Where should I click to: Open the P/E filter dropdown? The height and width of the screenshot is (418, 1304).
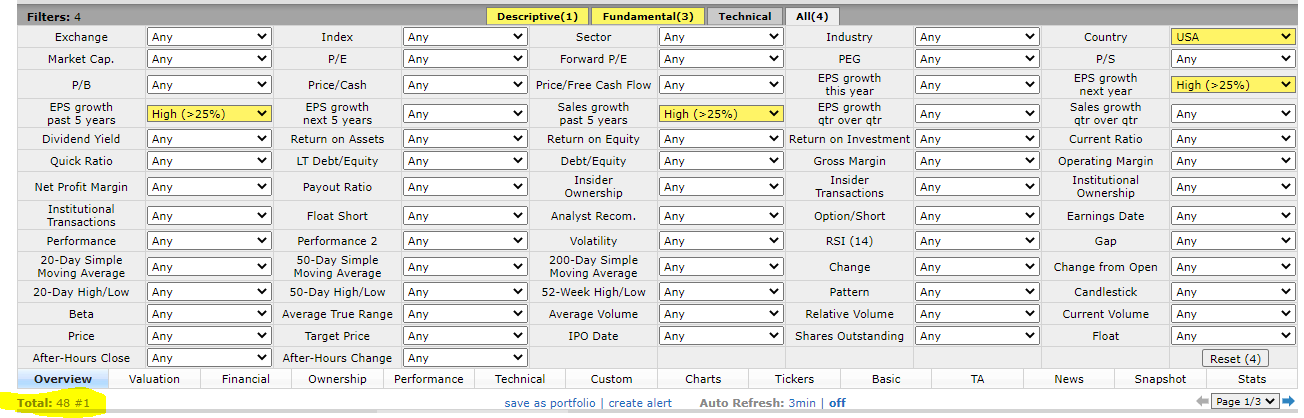pos(465,60)
